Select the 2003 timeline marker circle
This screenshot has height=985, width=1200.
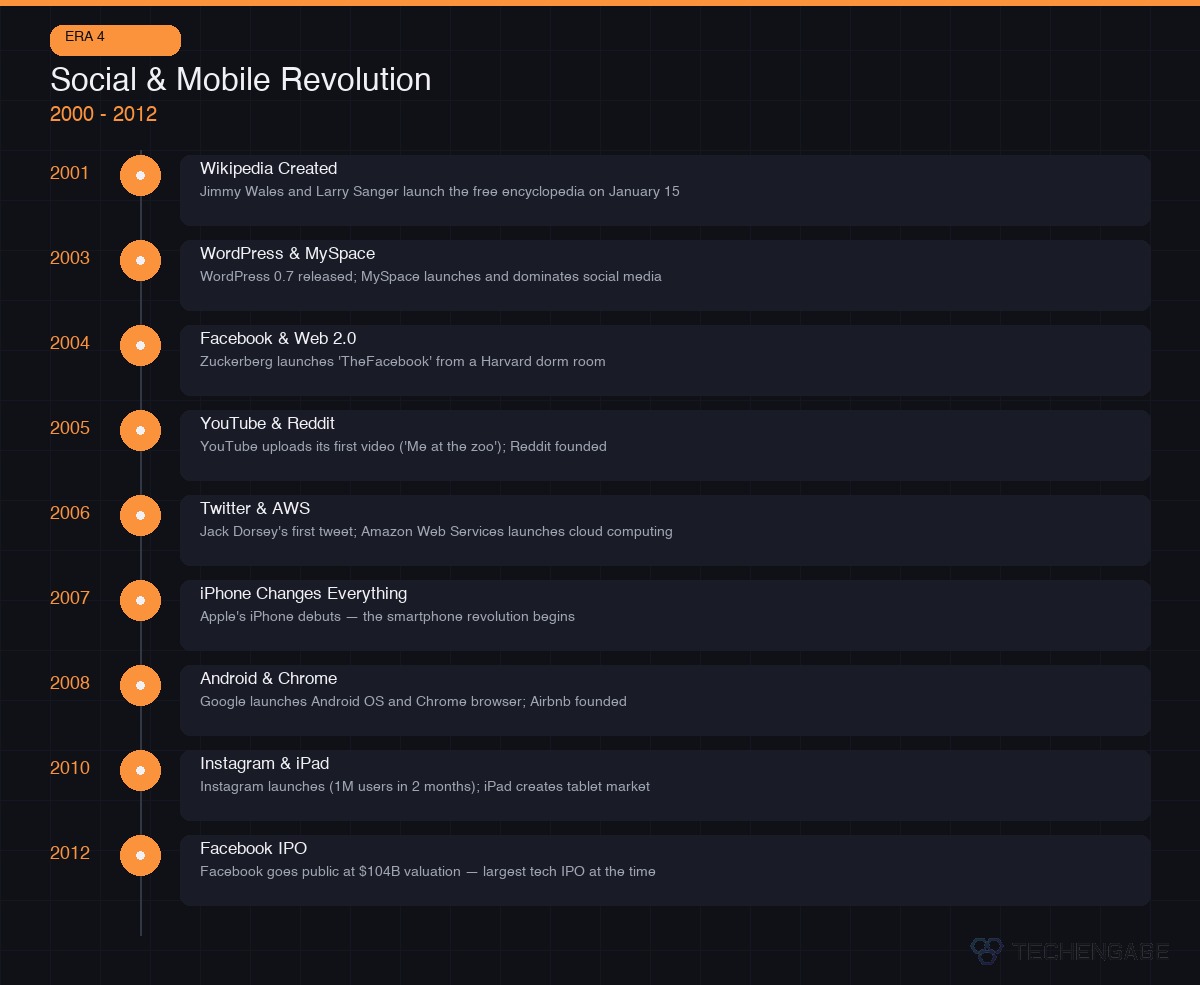(140, 261)
